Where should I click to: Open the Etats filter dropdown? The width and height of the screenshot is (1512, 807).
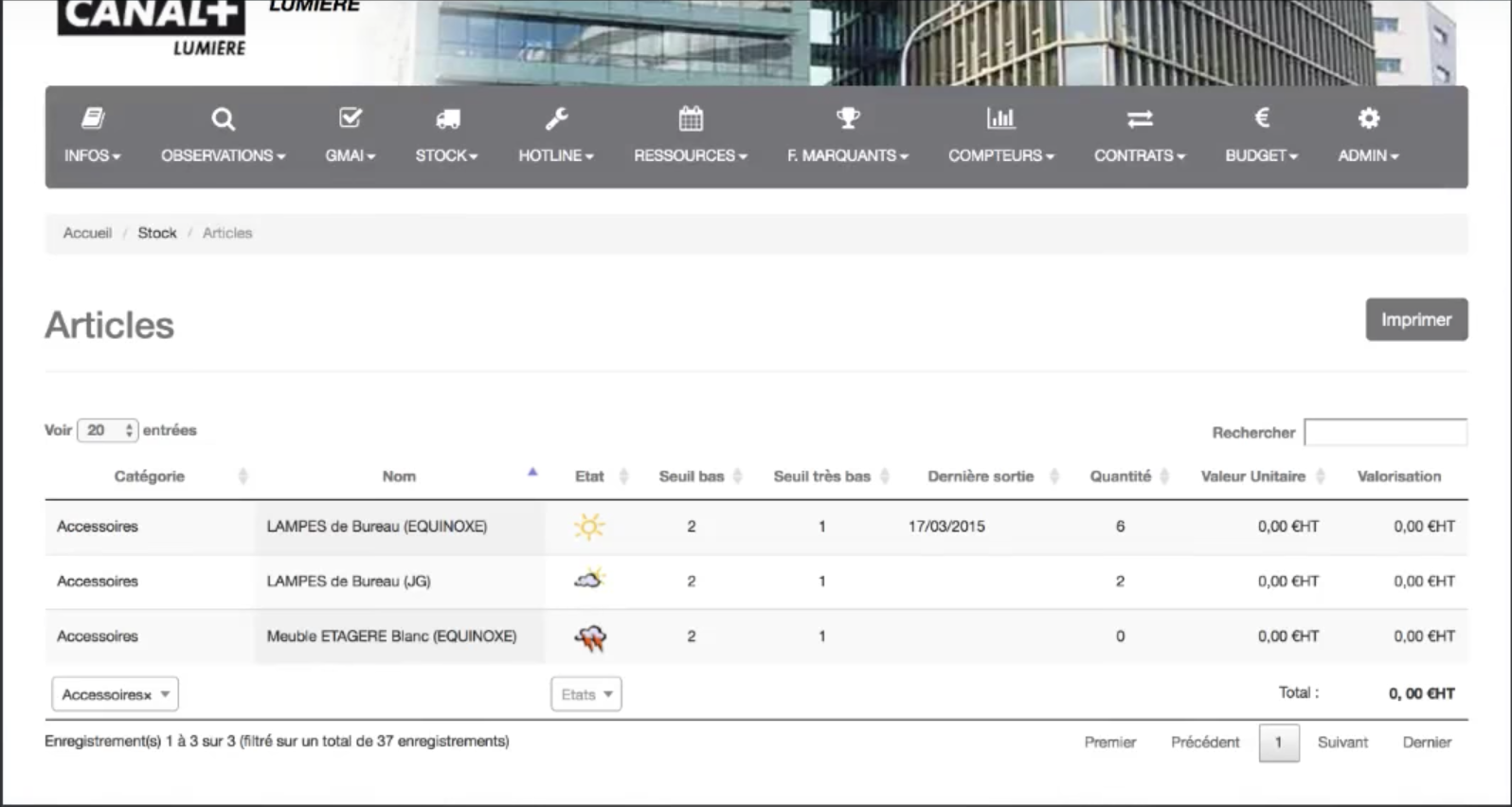pos(586,694)
